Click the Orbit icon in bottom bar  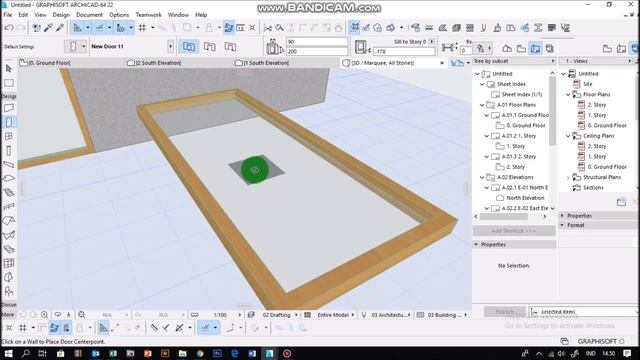click(x=58, y=315)
